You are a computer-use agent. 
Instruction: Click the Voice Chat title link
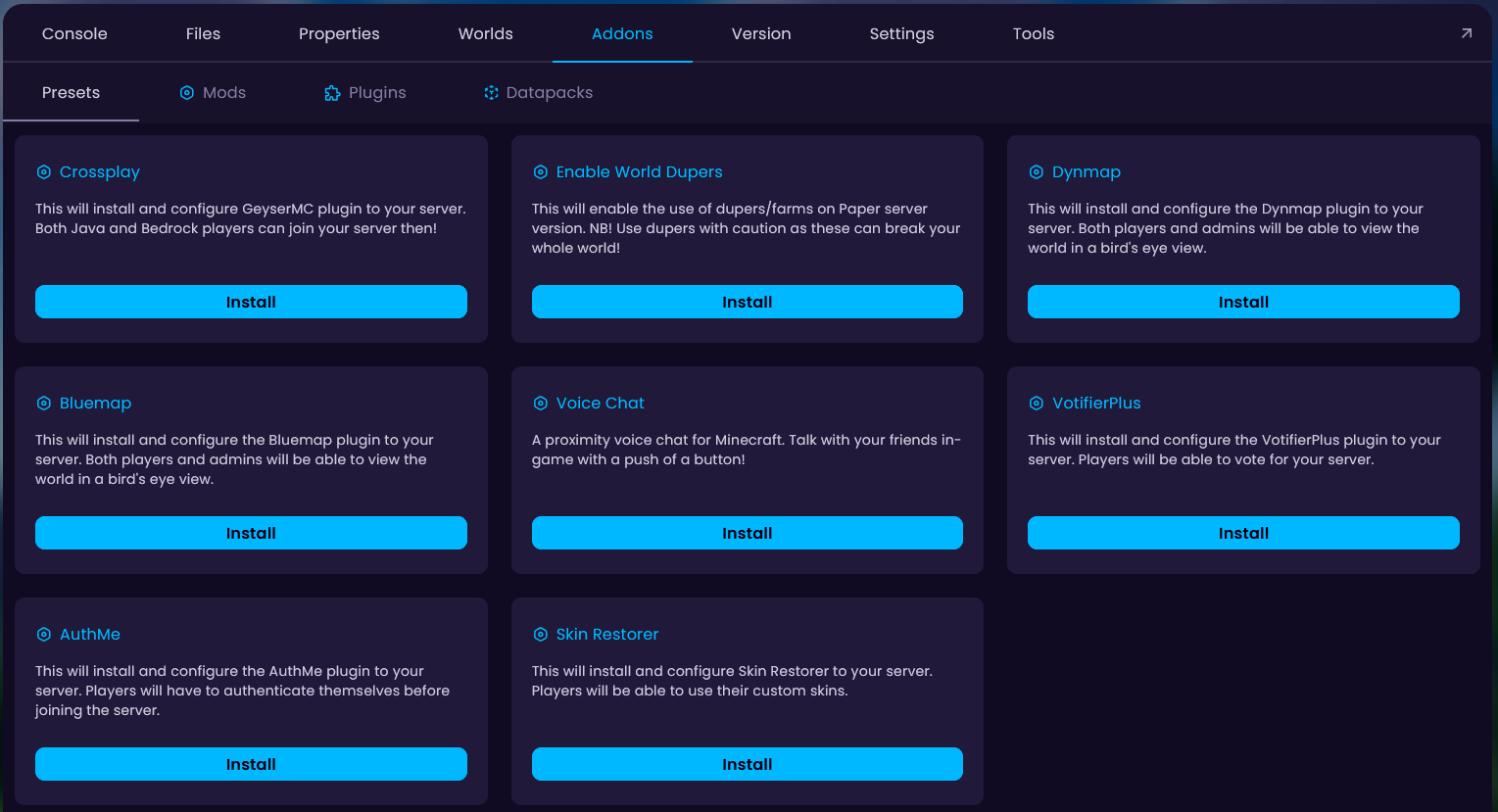click(x=601, y=404)
